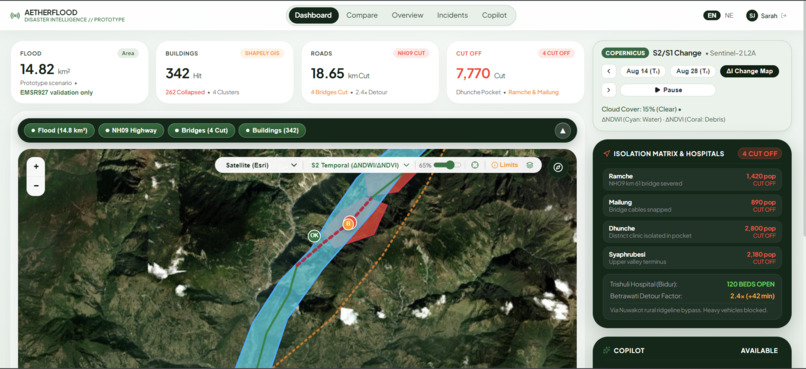The width and height of the screenshot is (806, 369).
Task: Click the COPERNICUS badge
Action: point(625,53)
